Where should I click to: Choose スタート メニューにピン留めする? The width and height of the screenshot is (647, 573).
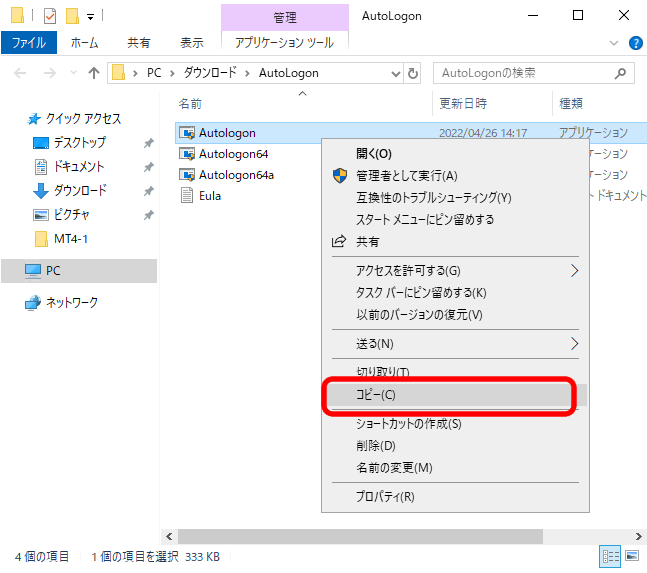tap(455, 219)
